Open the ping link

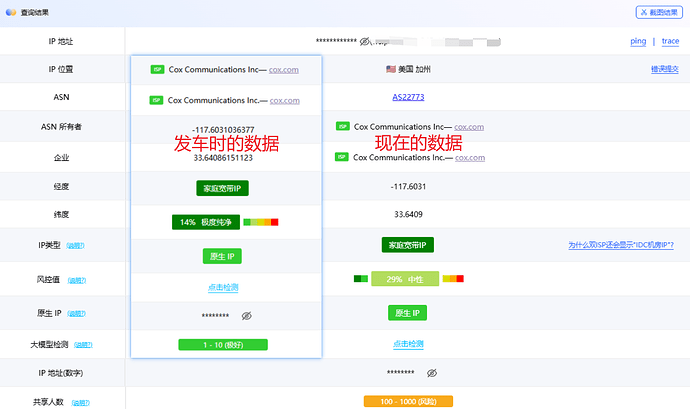pyautogui.click(x=638, y=41)
